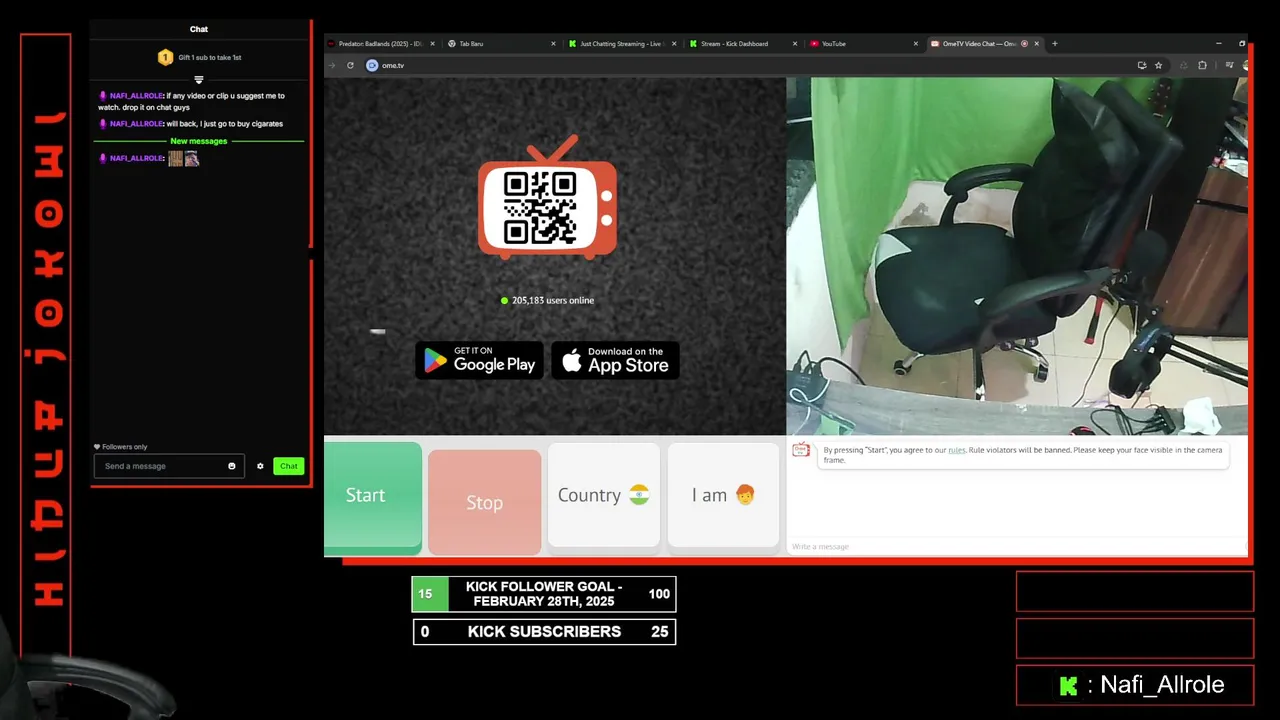Click the gold hexagon number 1 badge

[165, 57]
